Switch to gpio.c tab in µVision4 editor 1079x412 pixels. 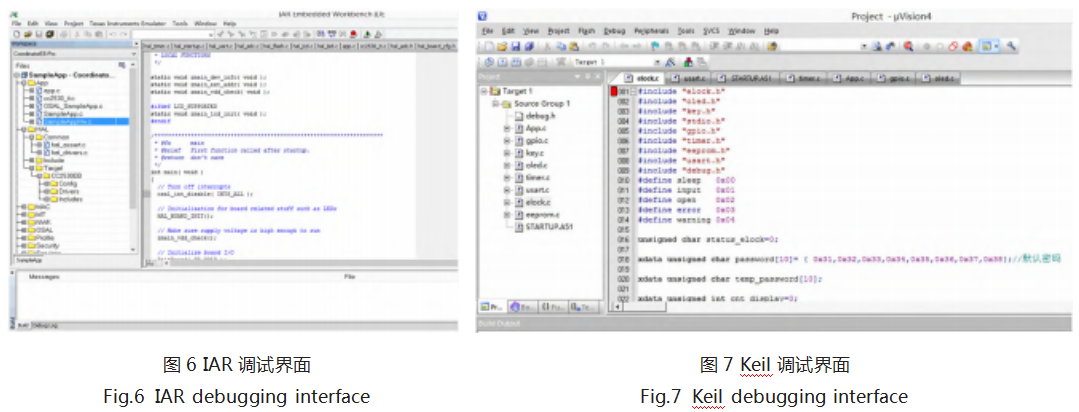[895, 78]
